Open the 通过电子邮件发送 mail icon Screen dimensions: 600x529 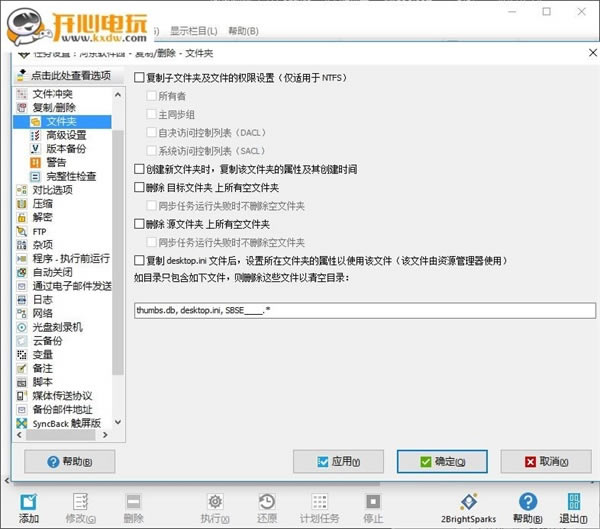(x=22, y=286)
